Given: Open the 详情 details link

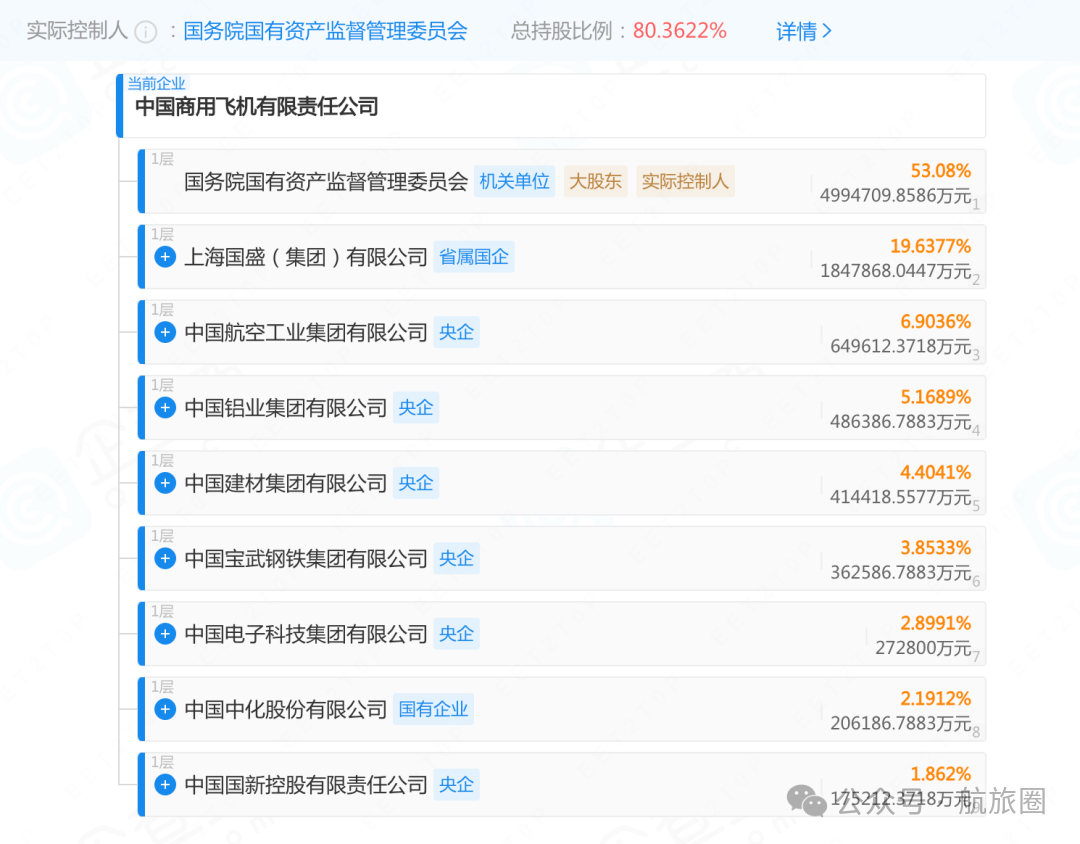Looking at the screenshot, I should point(804,31).
